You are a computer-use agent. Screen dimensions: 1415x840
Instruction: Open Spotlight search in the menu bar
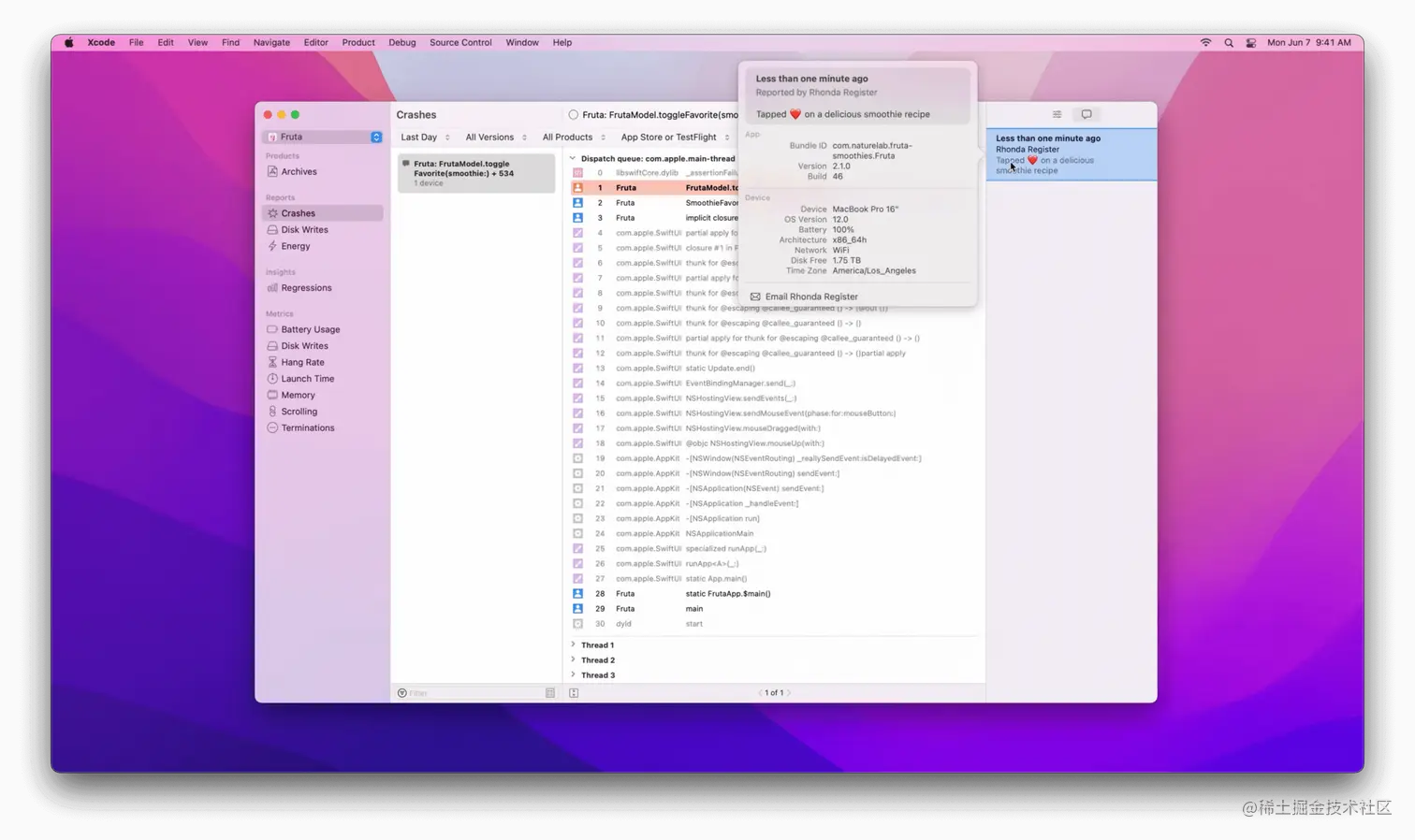coord(1229,43)
